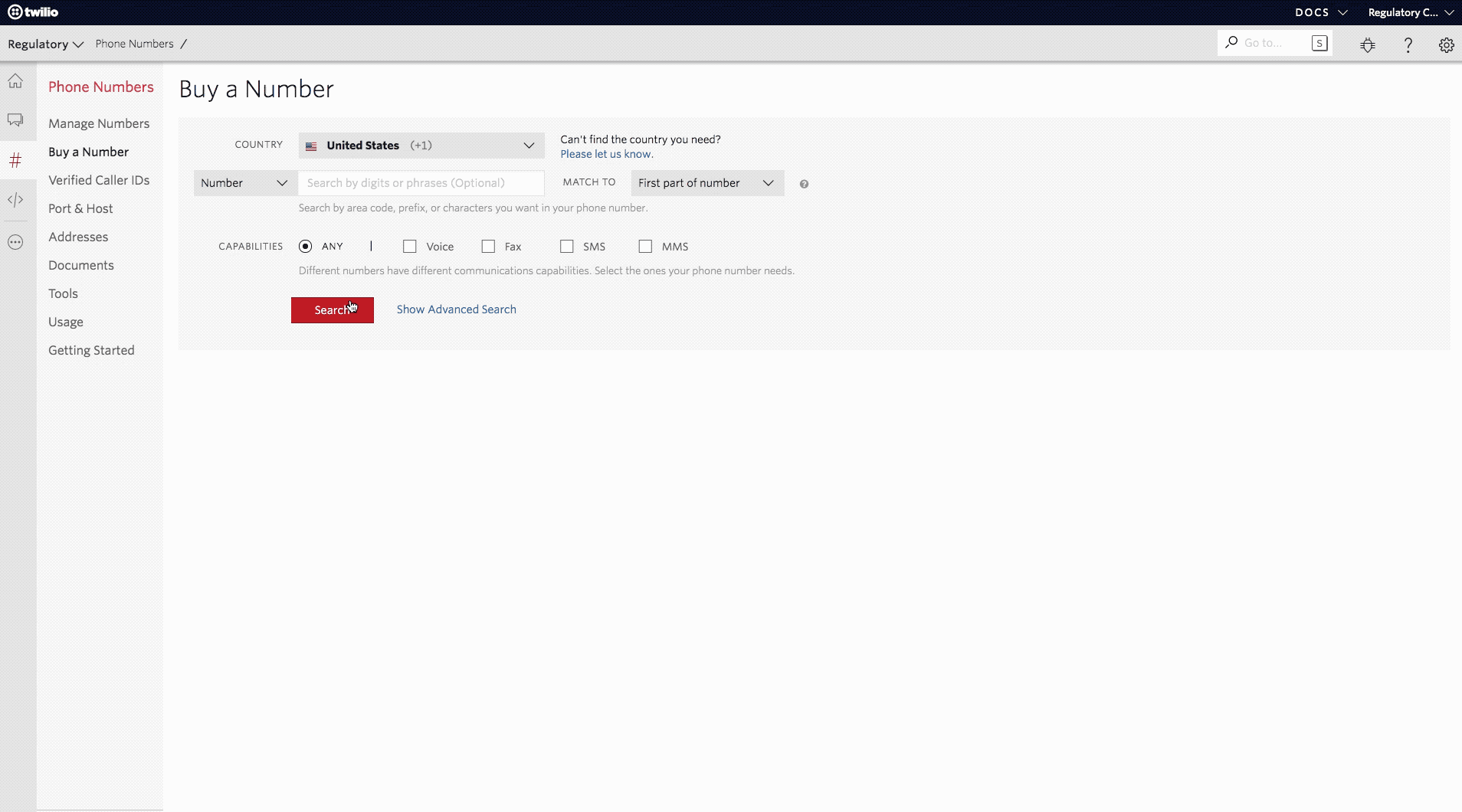Viewport: 1462px width, 812px height.
Task: Check the MMS capability checkbox
Action: tap(645, 246)
